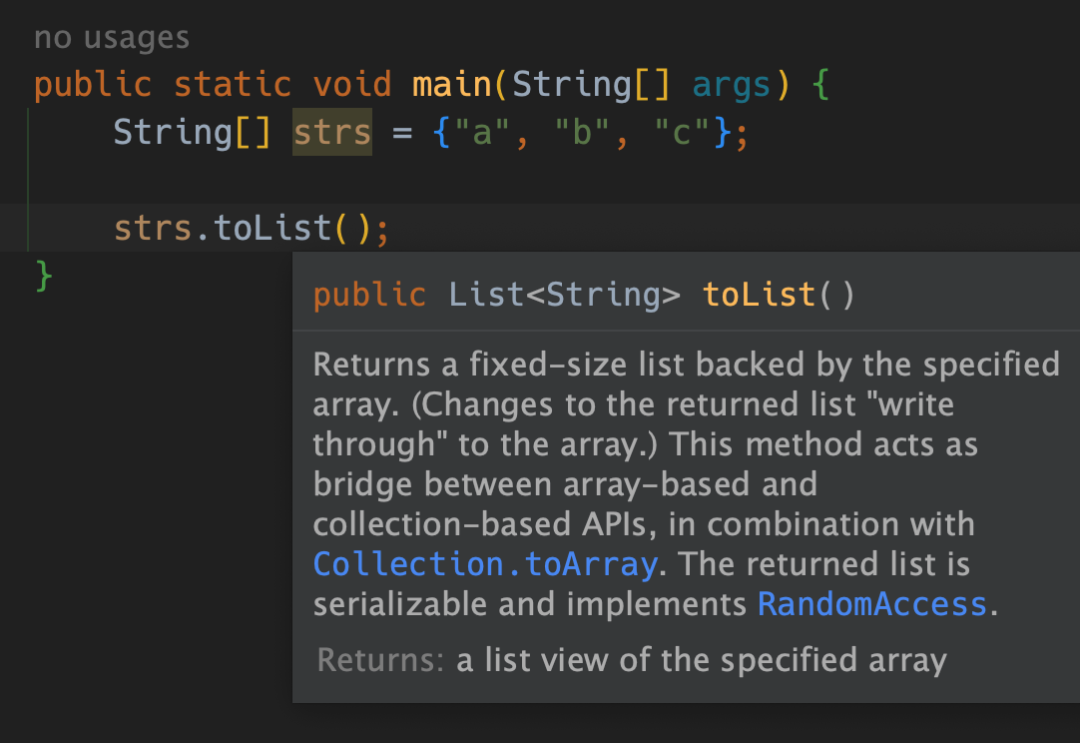Screen dimensions: 1080x743
Task: Click String[] type in main's parameter
Action: (x=591, y=85)
